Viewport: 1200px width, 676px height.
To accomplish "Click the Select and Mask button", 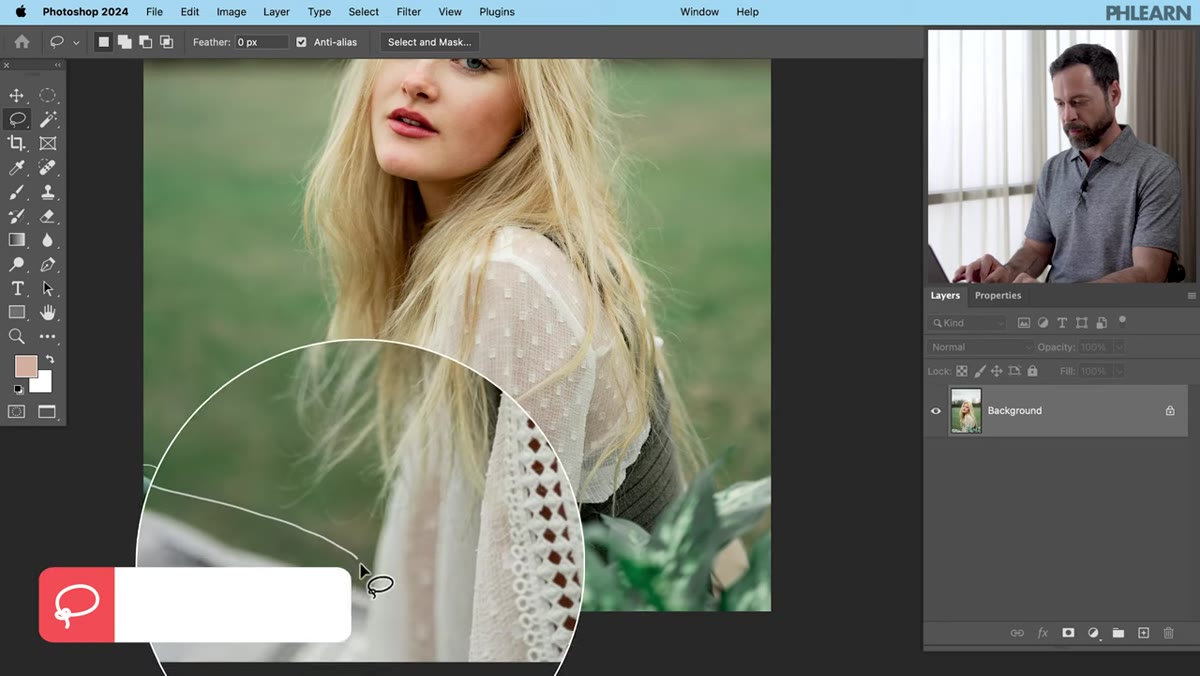I will coord(430,42).
